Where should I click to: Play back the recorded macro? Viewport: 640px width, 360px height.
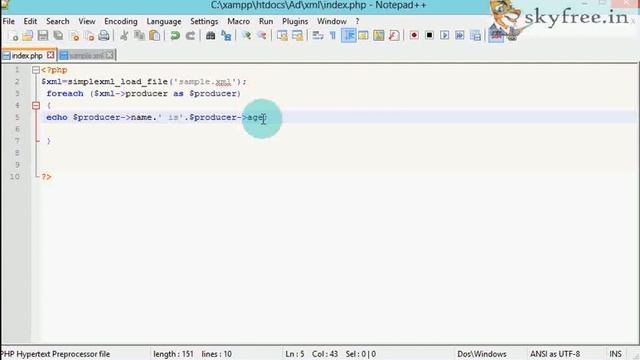(x=444, y=36)
